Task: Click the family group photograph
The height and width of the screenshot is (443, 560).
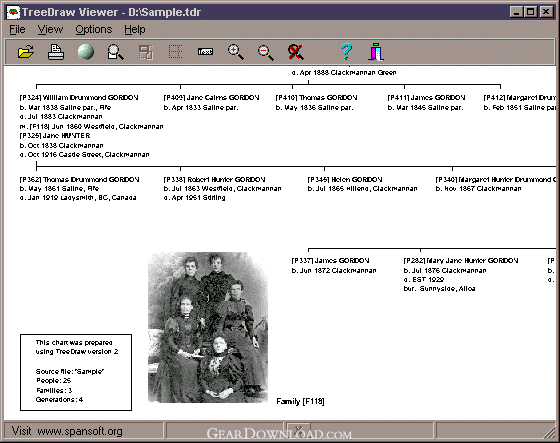Action: [208, 327]
